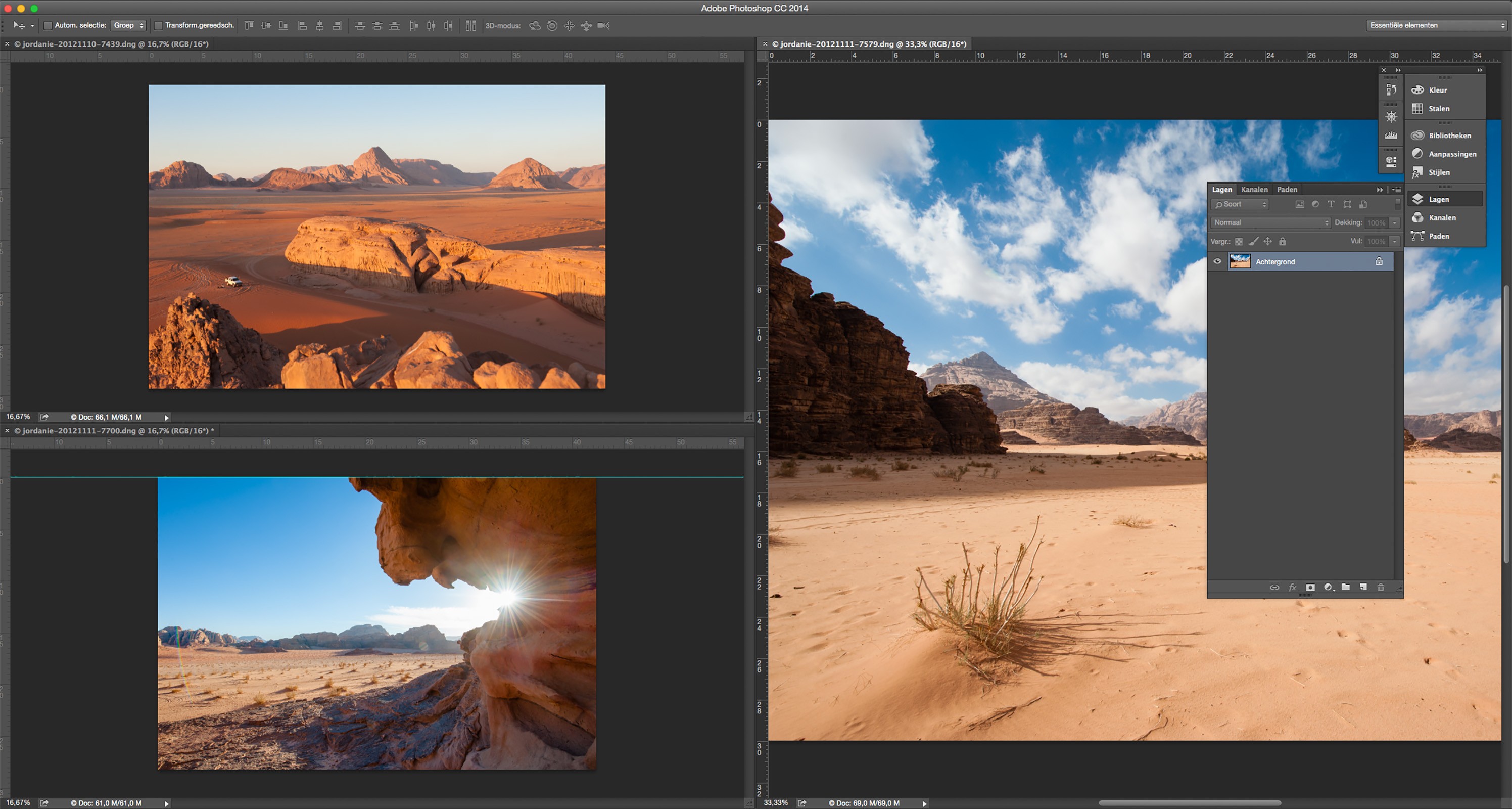This screenshot has height=809, width=1512.
Task: Select the Aanpassingen panel icon
Action: (x=1419, y=153)
